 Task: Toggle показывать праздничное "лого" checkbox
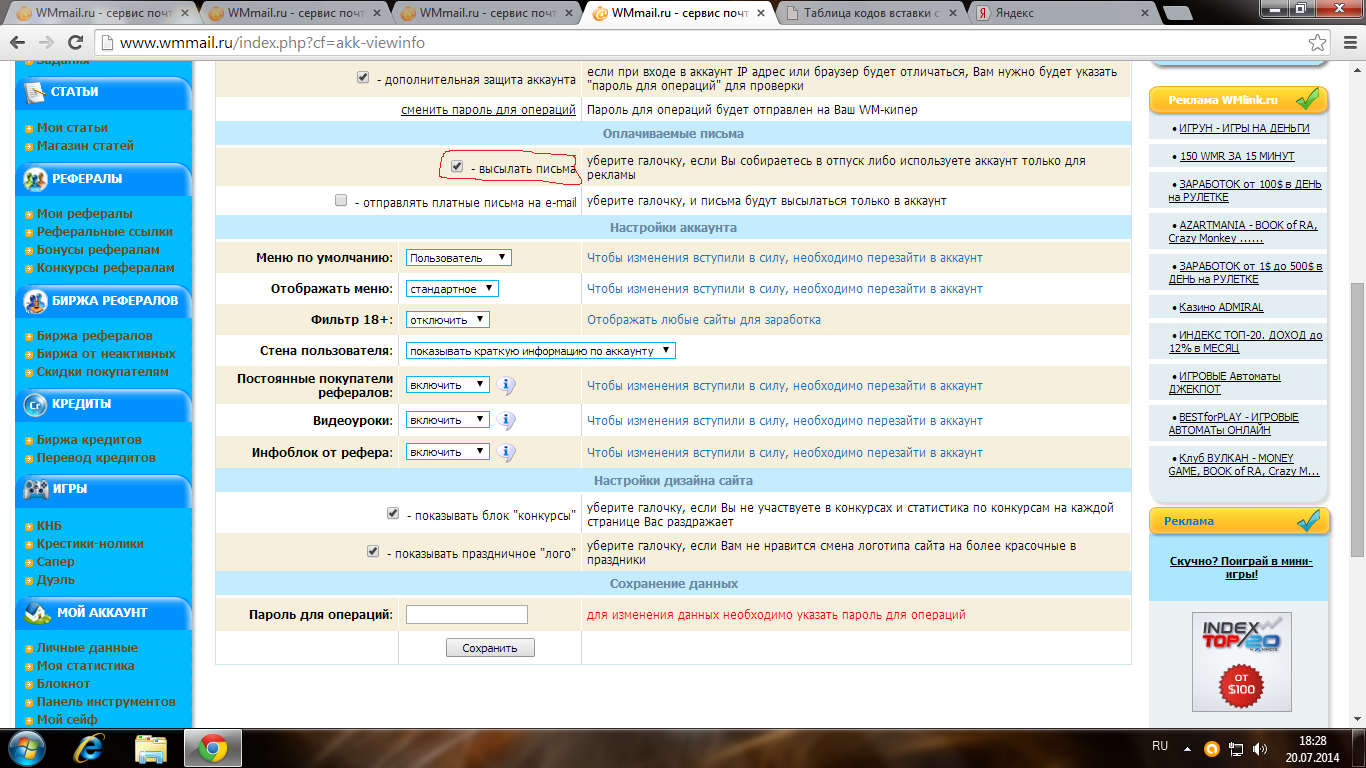tap(373, 551)
